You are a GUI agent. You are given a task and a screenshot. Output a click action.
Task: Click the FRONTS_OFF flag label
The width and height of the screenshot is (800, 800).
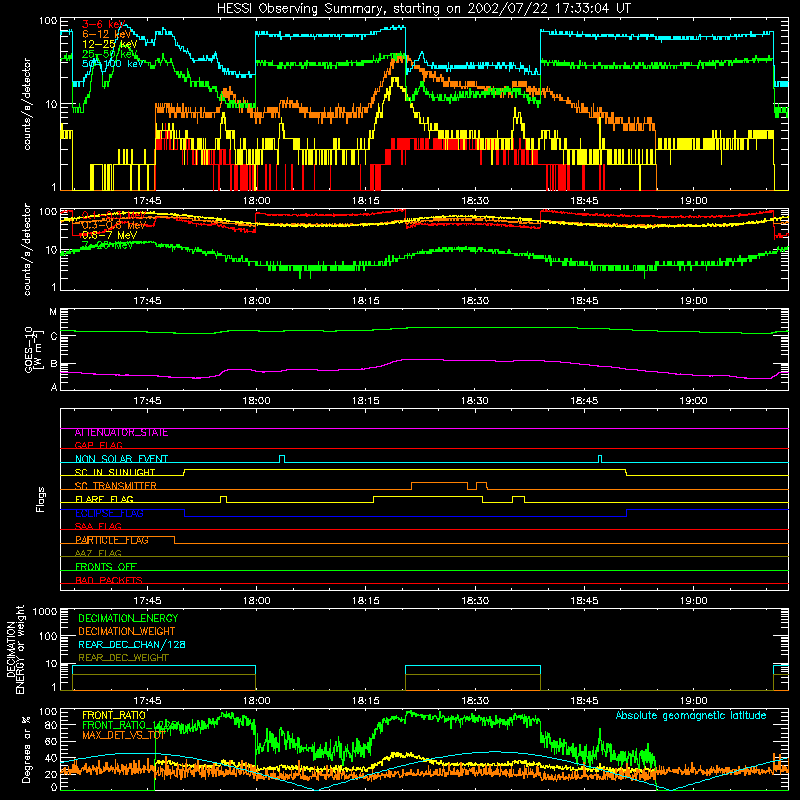(x=106, y=566)
